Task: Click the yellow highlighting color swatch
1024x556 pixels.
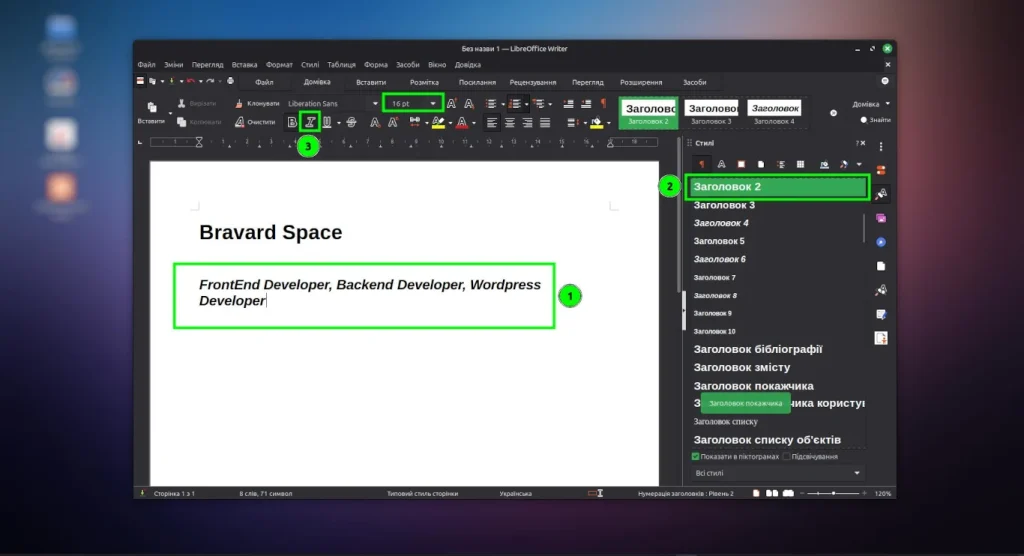Action: [438, 122]
